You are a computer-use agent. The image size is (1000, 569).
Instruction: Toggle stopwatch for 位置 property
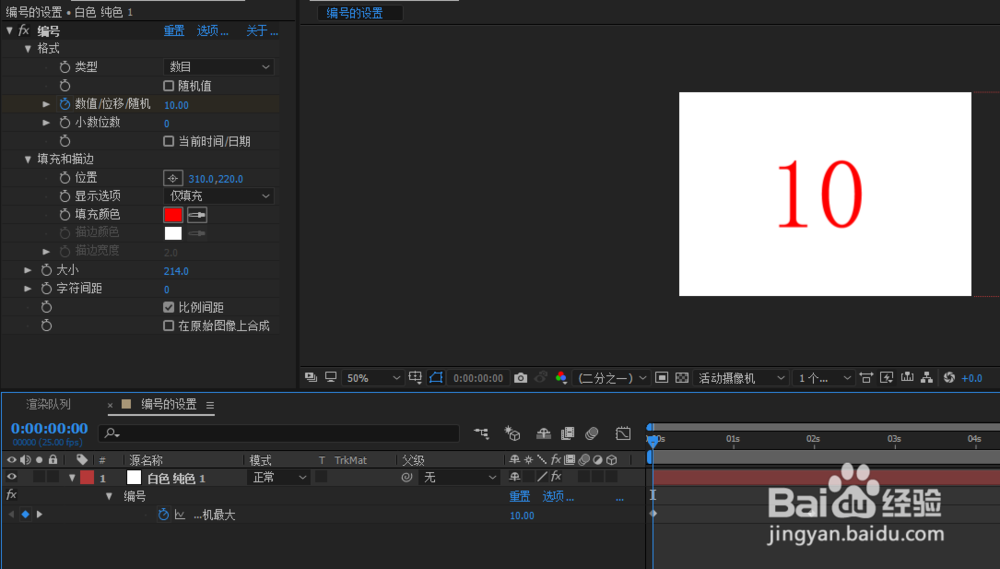[x=64, y=178]
